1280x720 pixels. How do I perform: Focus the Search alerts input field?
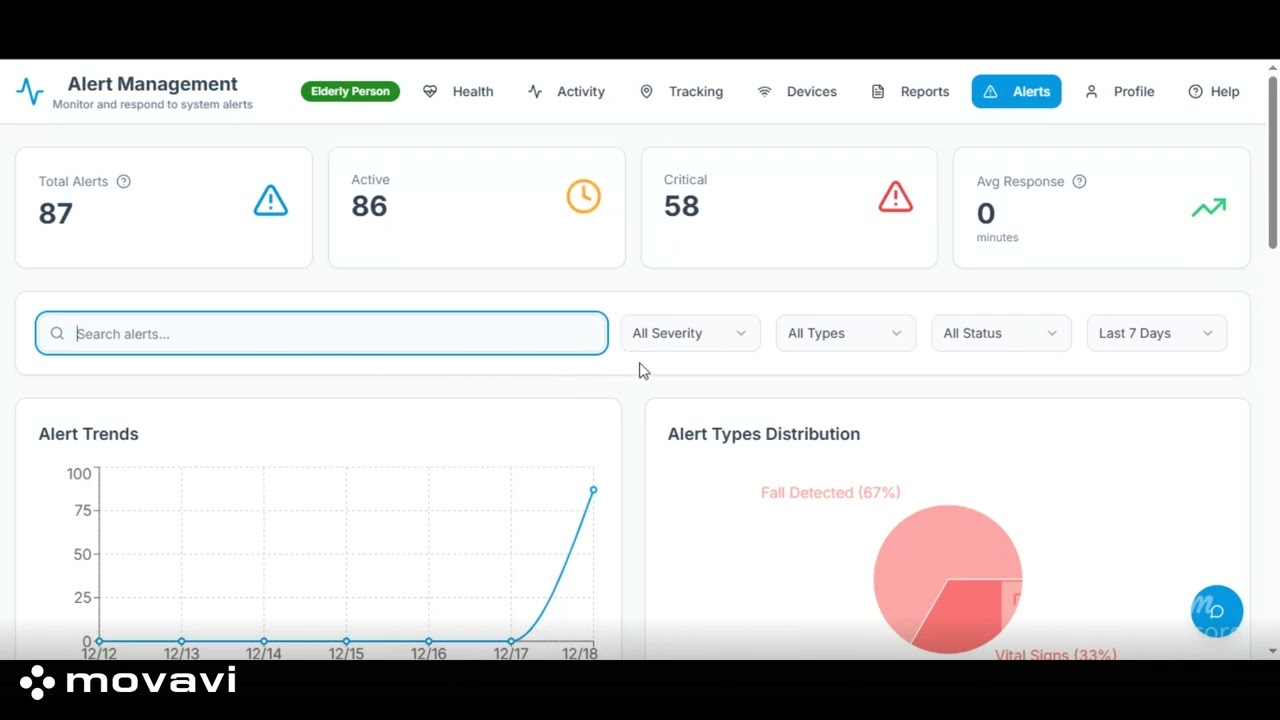pos(322,333)
